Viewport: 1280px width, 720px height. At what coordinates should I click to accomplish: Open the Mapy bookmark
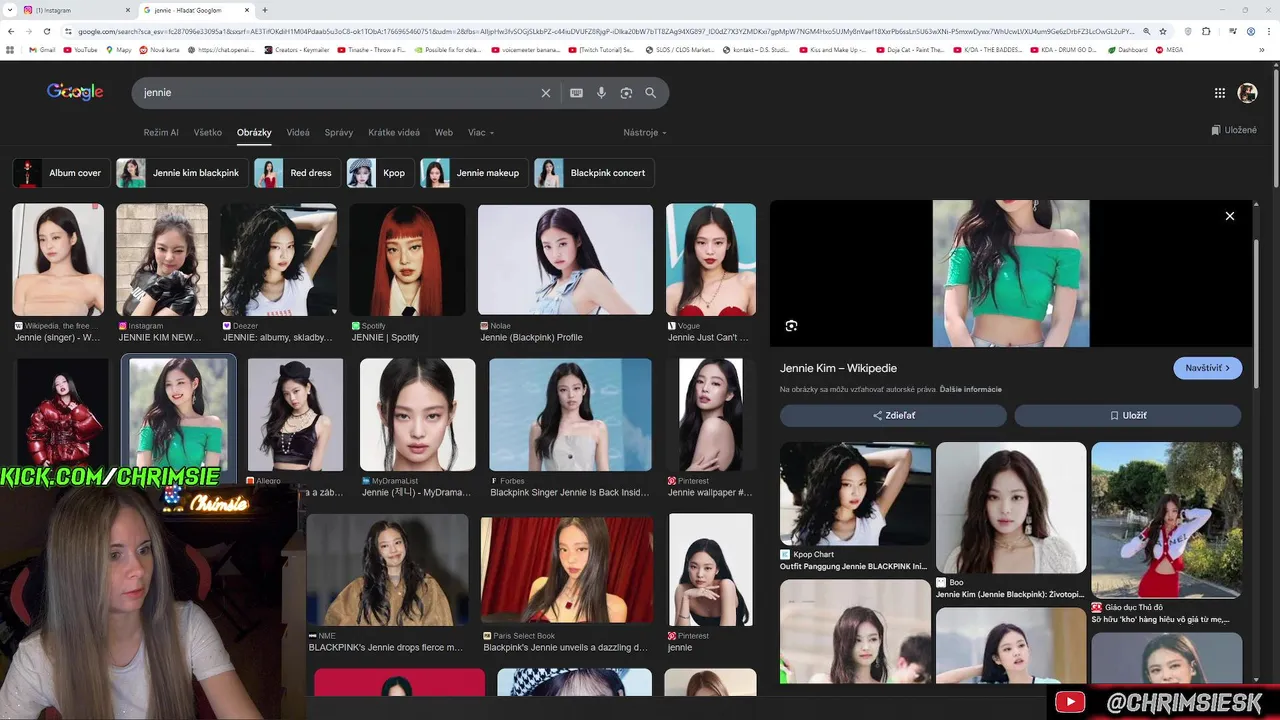point(119,49)
